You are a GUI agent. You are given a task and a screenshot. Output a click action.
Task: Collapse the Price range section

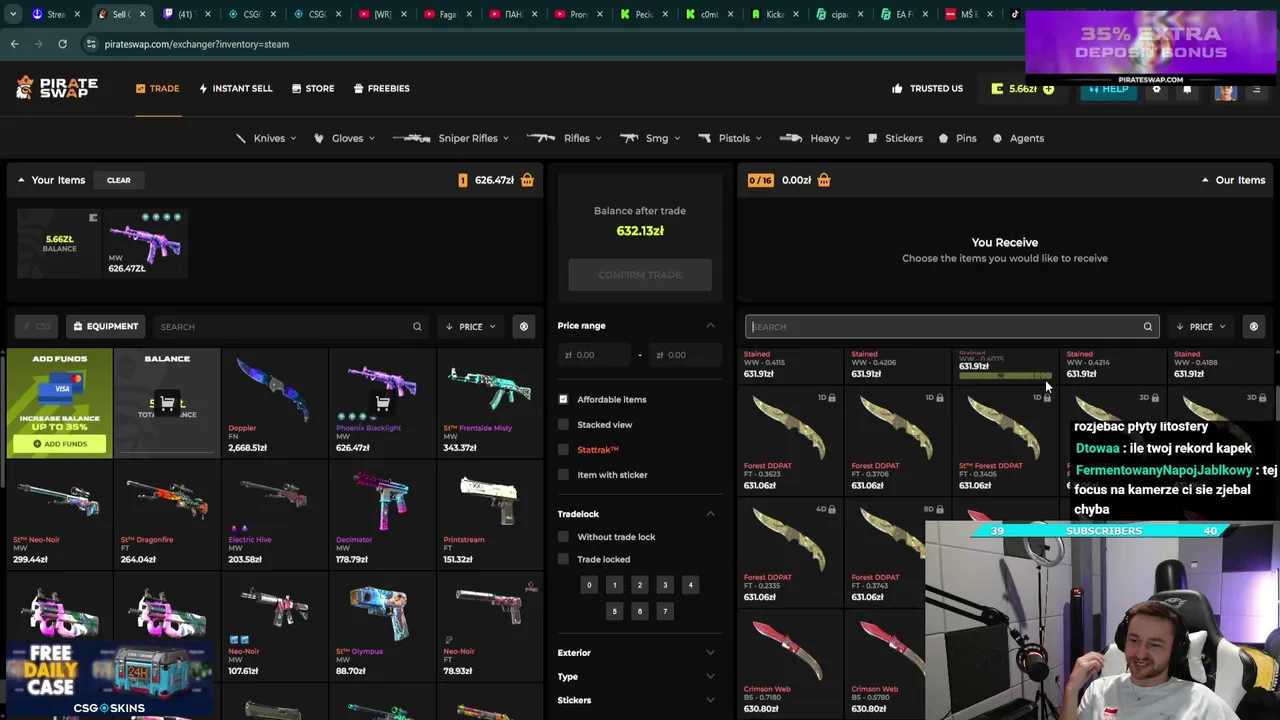tap(710, 326)
